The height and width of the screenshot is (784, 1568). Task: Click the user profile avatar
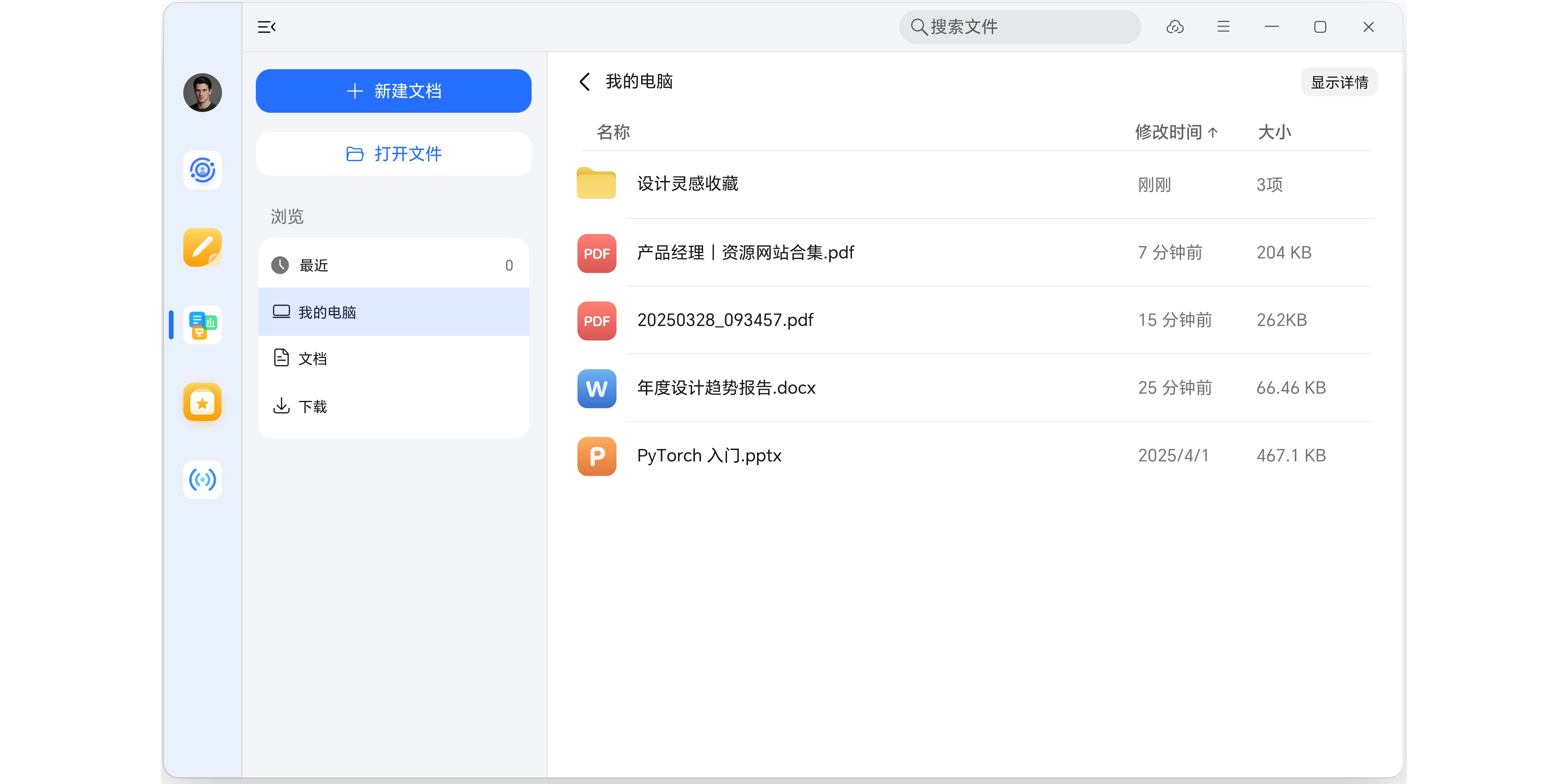(x=203, y=92)
